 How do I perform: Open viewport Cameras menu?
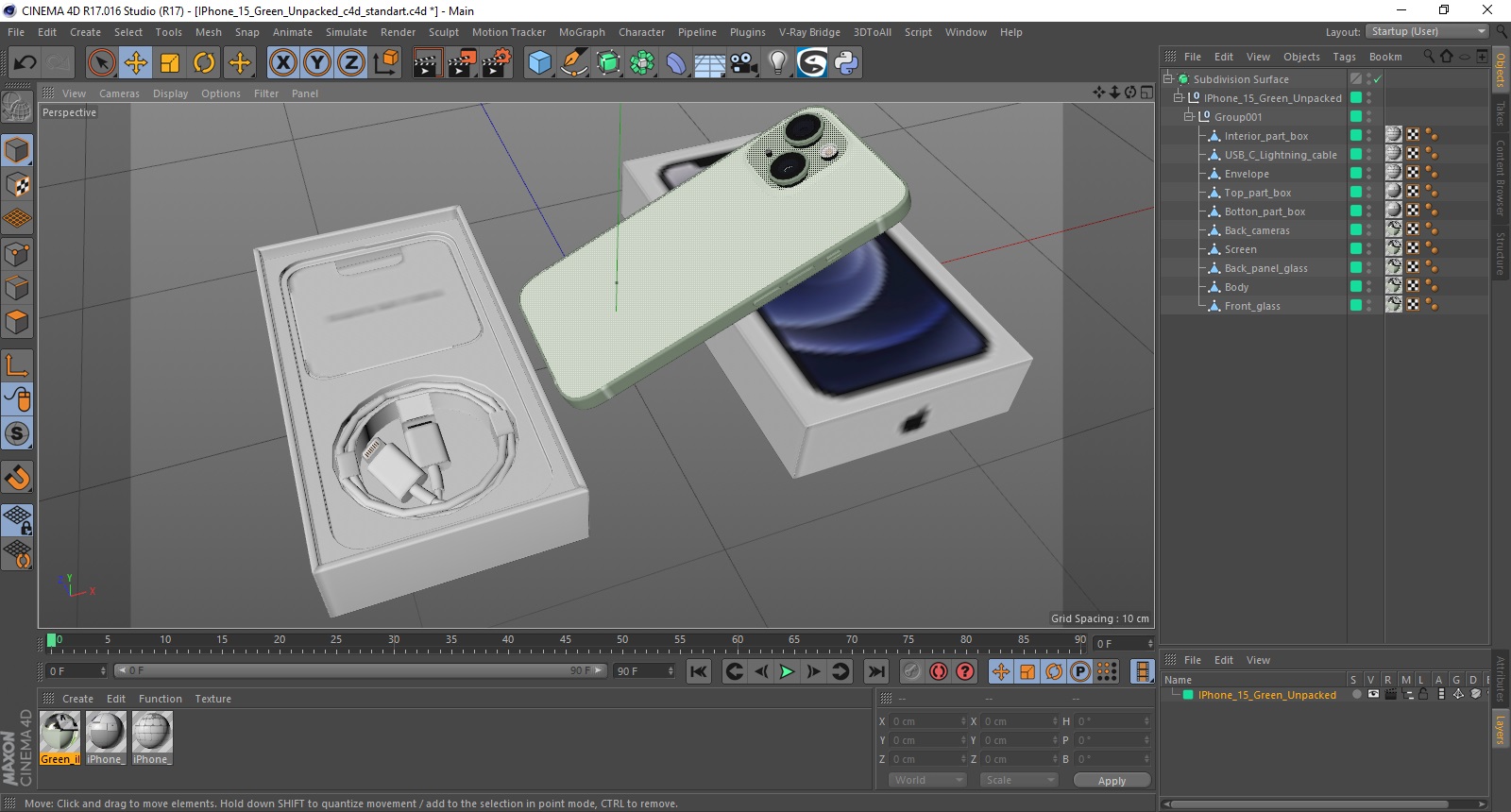click(x=119, y=93)
